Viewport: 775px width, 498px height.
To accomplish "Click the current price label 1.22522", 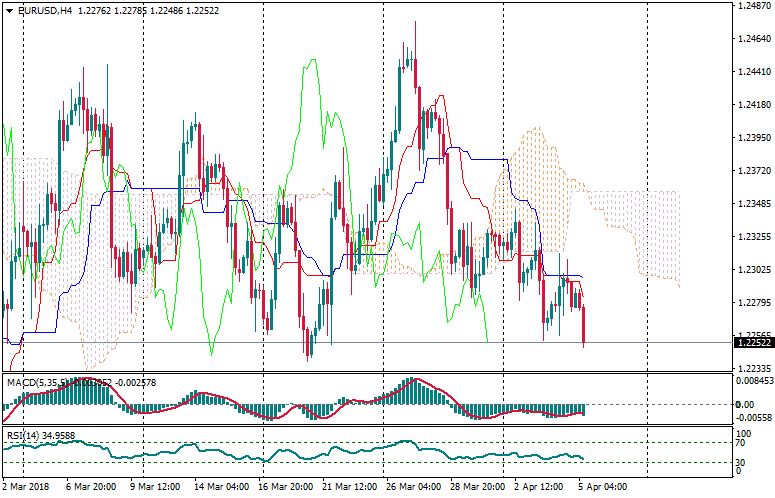I will [x=752, y=342].
